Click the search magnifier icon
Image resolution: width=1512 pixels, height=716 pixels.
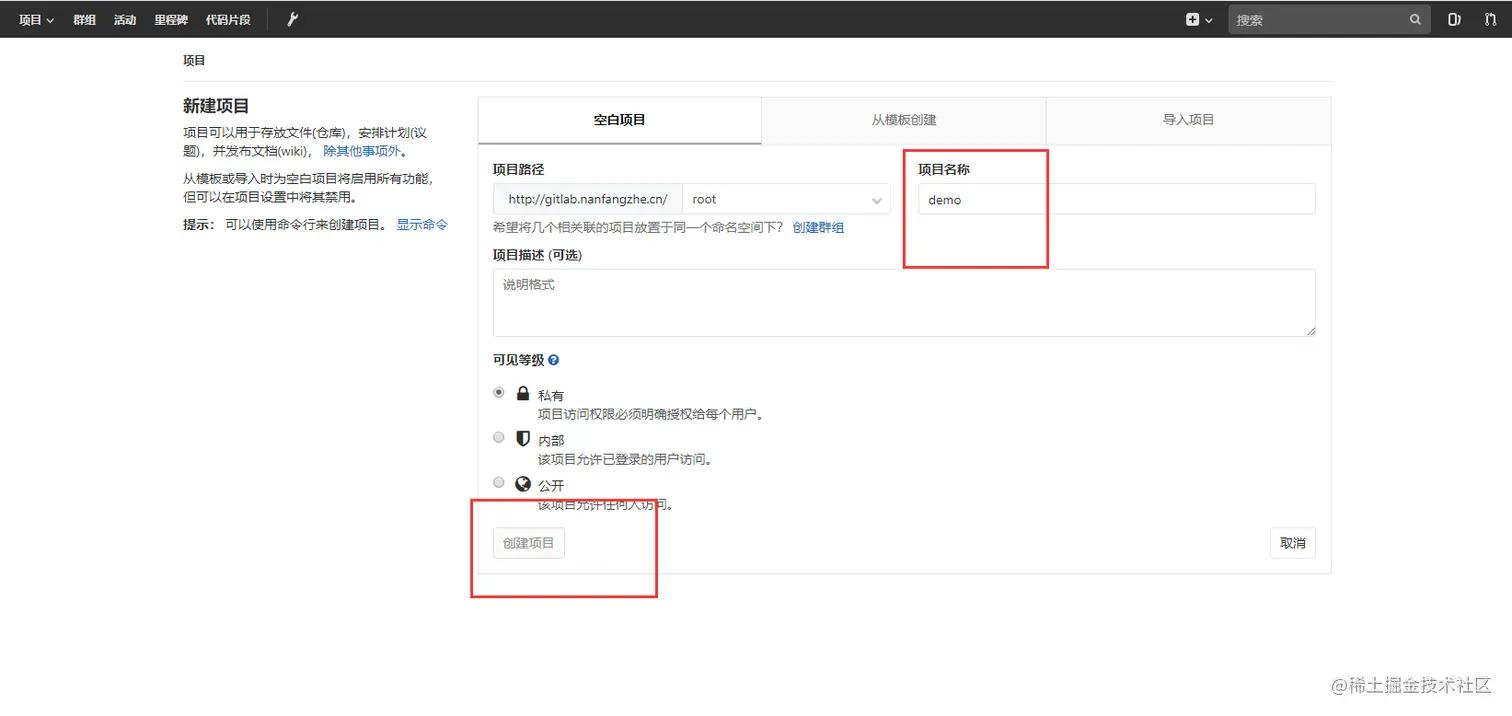pyautogui.click(x=1415, y=19)
